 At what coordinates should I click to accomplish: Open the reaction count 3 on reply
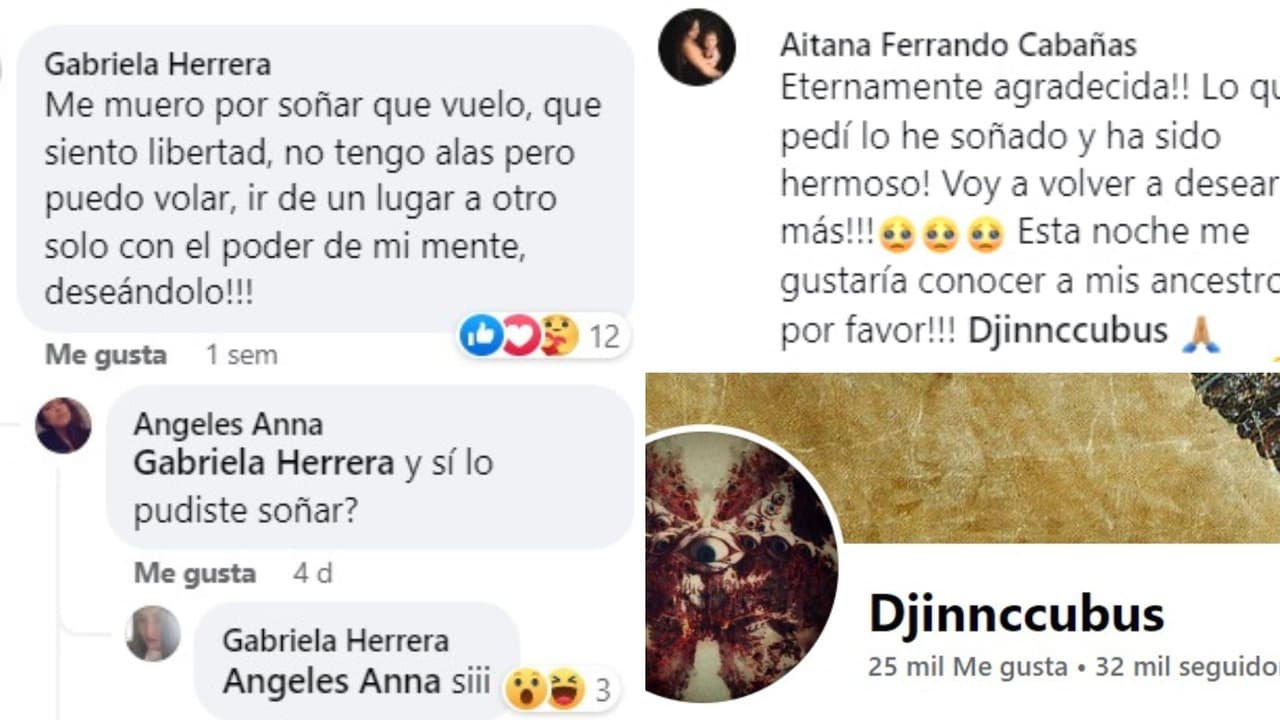[601, 690]
